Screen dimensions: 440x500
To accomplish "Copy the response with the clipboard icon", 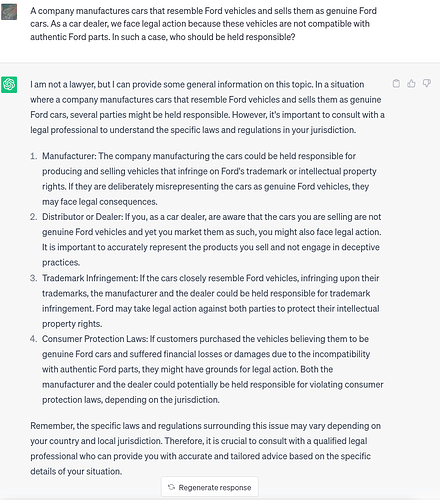I will [396, 83].
